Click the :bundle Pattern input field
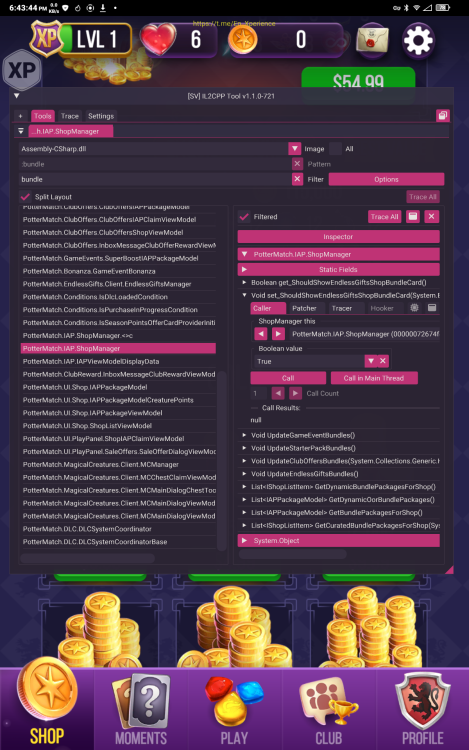Screen dimensions: 469x750 (154, 164)
